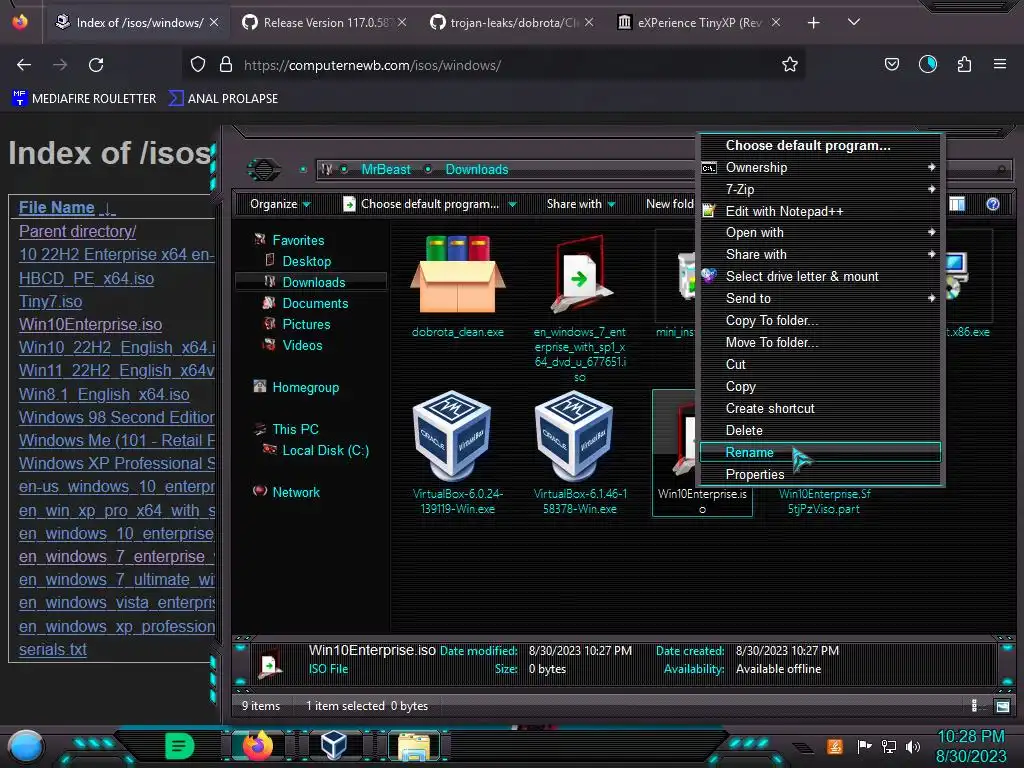This screenshot has height=768, width=1024.
Task: Expand the 7-Zip submenu
Action: pyautogui.click(x=820, y=189)
